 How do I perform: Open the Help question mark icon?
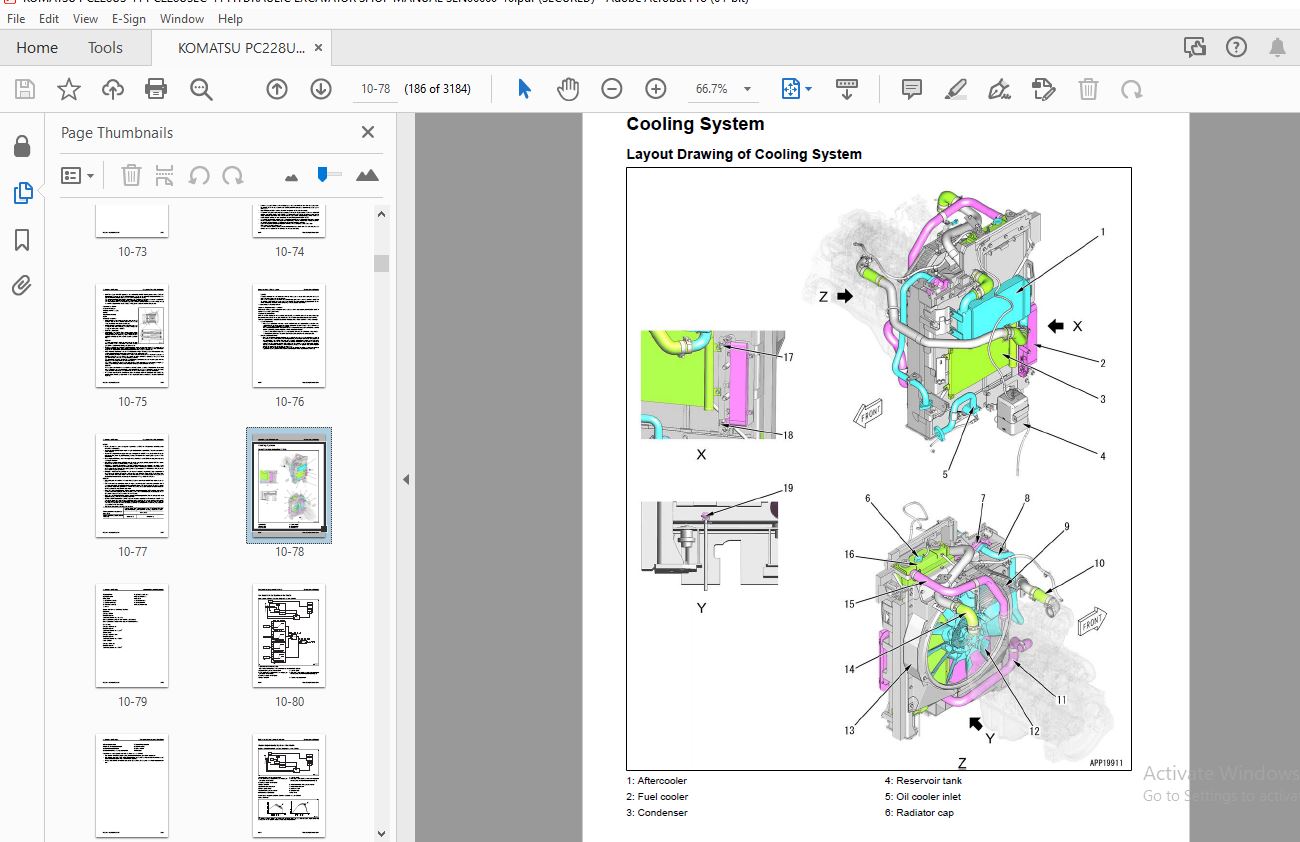click(x=1236, y=47)
